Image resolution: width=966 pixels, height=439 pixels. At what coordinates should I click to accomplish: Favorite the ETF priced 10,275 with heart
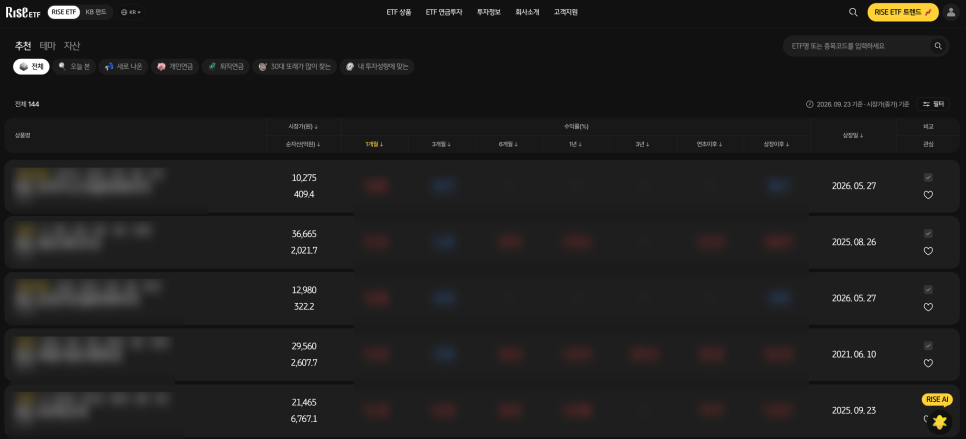click(x=928, y=195)
